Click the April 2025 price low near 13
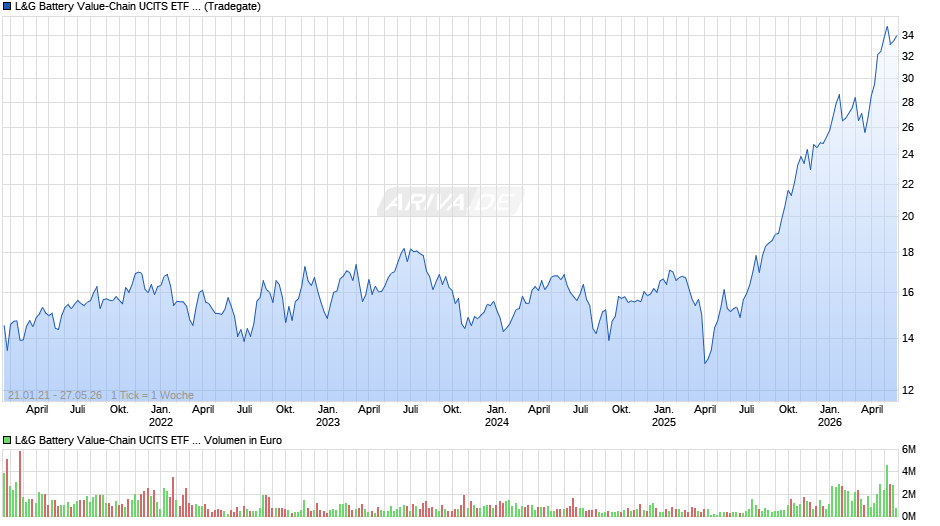The height and width of the screenshot is (526, 940). click(x=705, y=363)
